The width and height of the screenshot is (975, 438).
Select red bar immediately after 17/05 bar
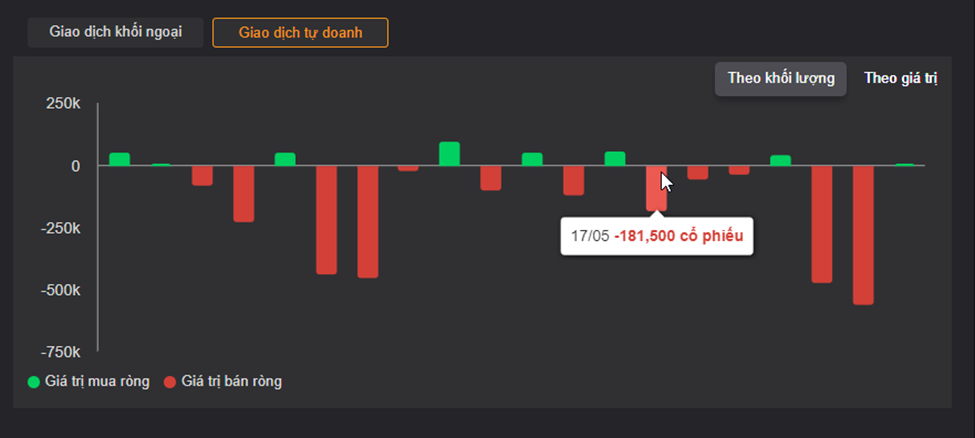698,173
